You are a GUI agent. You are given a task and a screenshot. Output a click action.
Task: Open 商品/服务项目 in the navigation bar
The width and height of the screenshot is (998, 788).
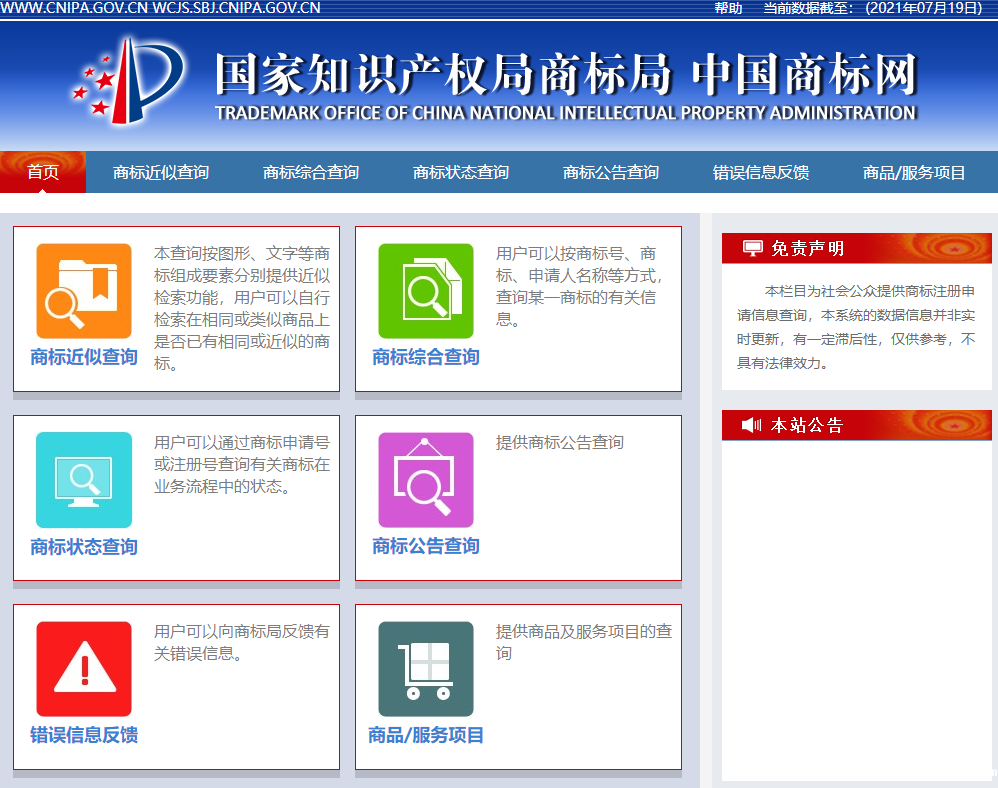point(914,173)
